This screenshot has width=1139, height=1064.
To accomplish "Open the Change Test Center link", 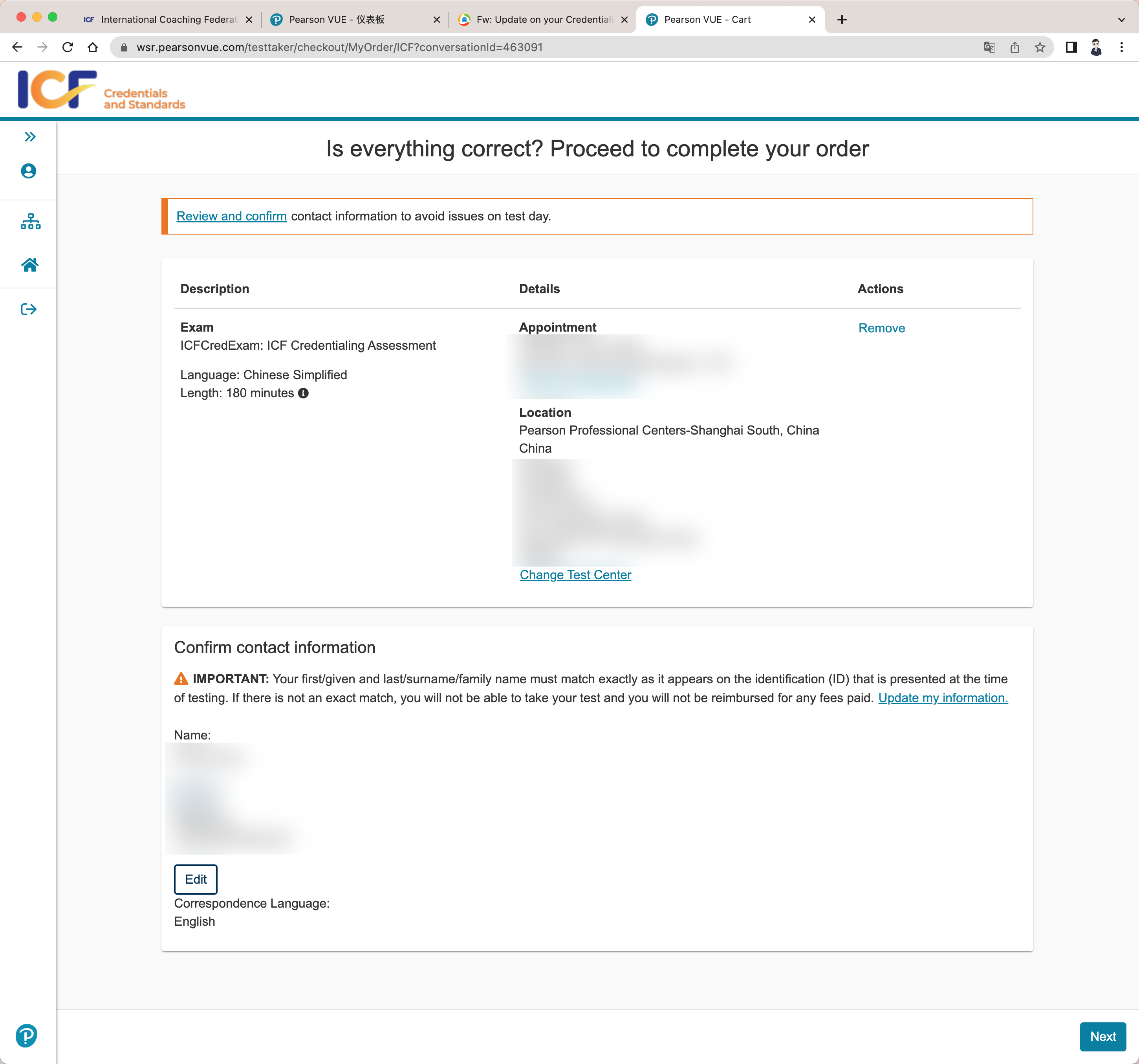I will (x=575, y=575).
